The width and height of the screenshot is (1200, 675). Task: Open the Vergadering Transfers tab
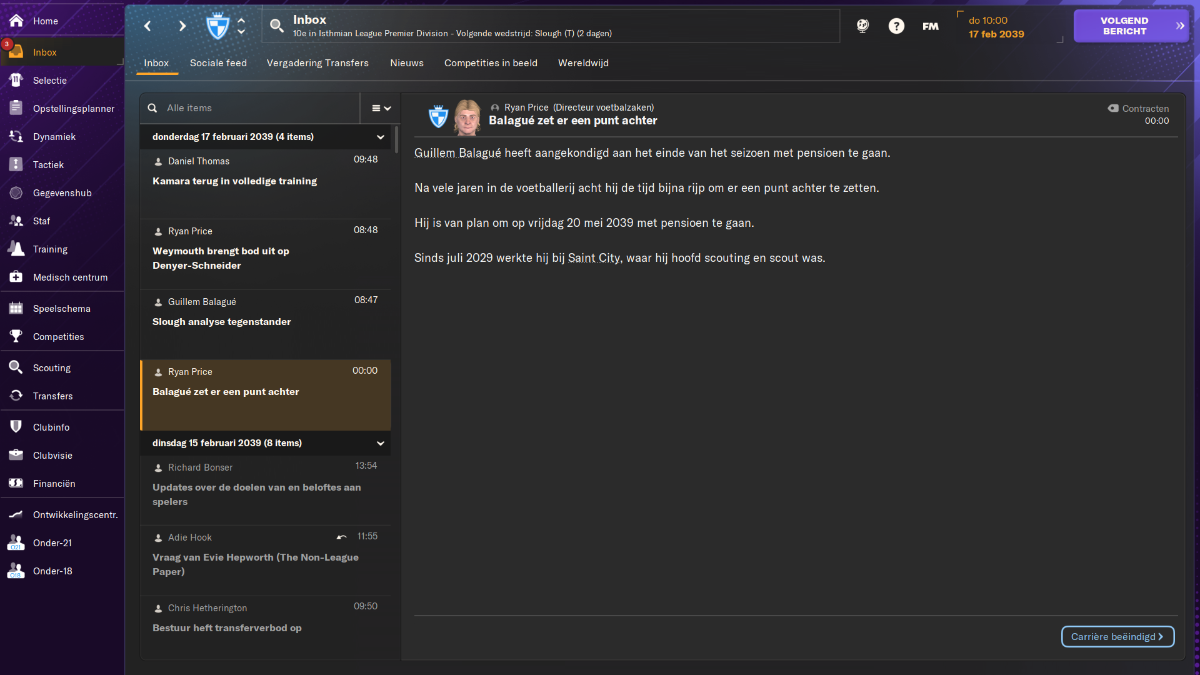tap(317, 63)
